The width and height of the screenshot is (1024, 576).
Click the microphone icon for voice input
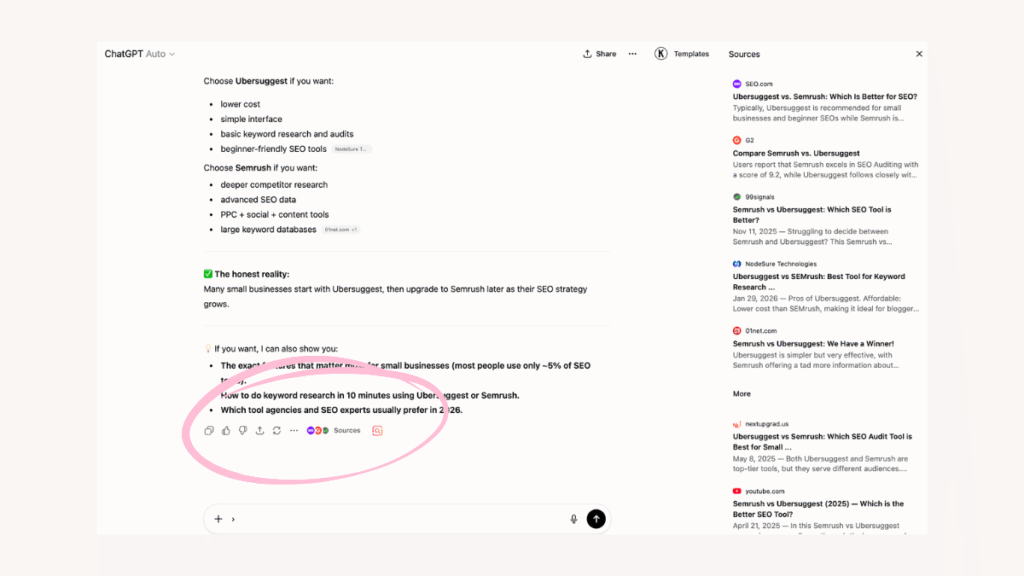pyautogui.click(x=573, y=519)
